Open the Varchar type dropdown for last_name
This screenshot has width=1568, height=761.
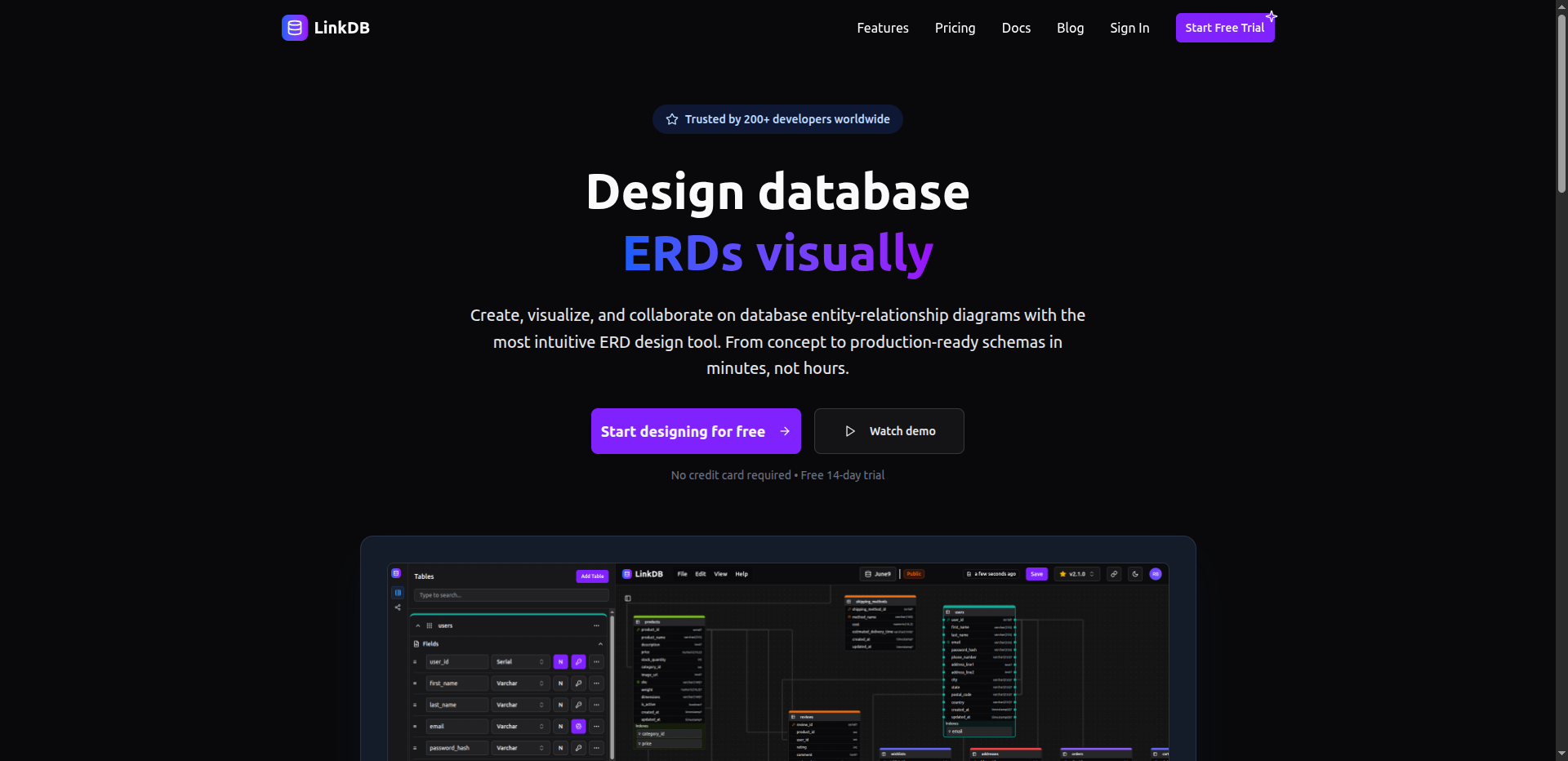(520, 705)
